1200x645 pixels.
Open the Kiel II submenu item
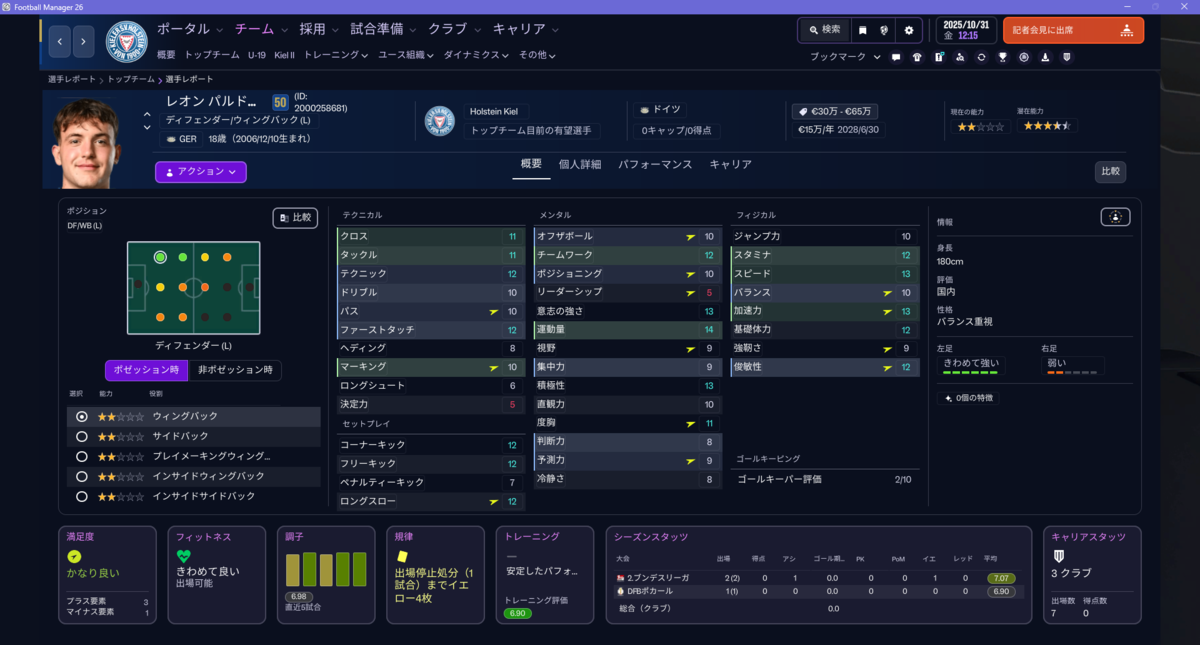coord(285,56)
